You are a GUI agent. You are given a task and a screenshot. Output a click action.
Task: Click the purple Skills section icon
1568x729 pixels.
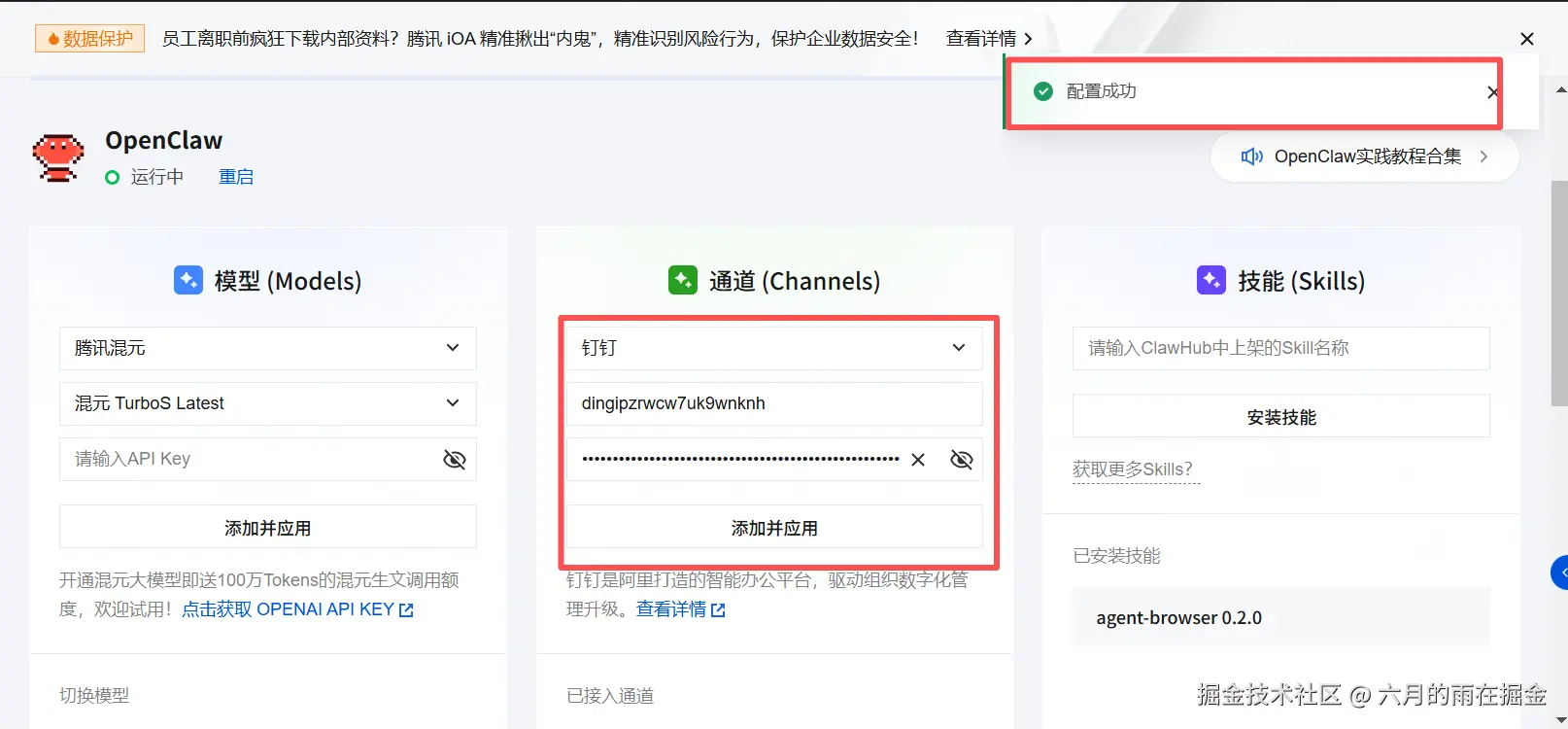1211,280
